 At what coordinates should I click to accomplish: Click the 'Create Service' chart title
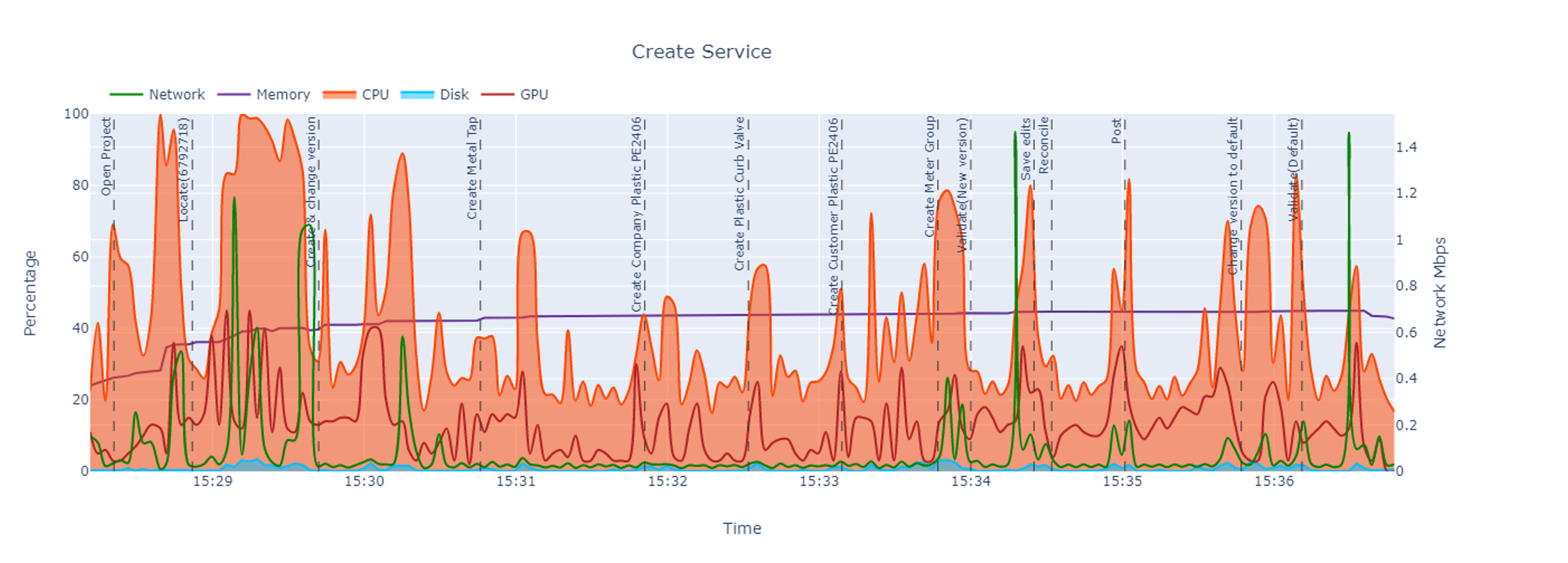[x=701, y=52]
